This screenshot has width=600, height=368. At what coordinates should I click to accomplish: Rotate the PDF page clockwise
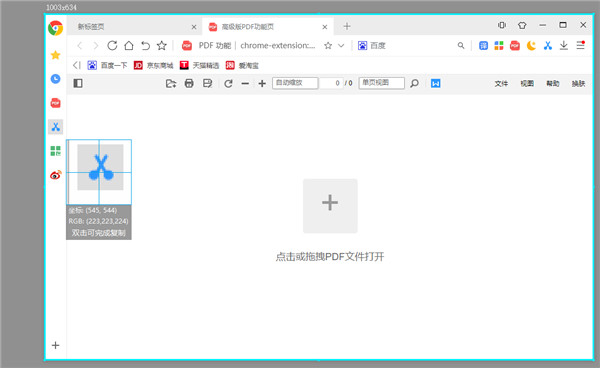[228, 83]
